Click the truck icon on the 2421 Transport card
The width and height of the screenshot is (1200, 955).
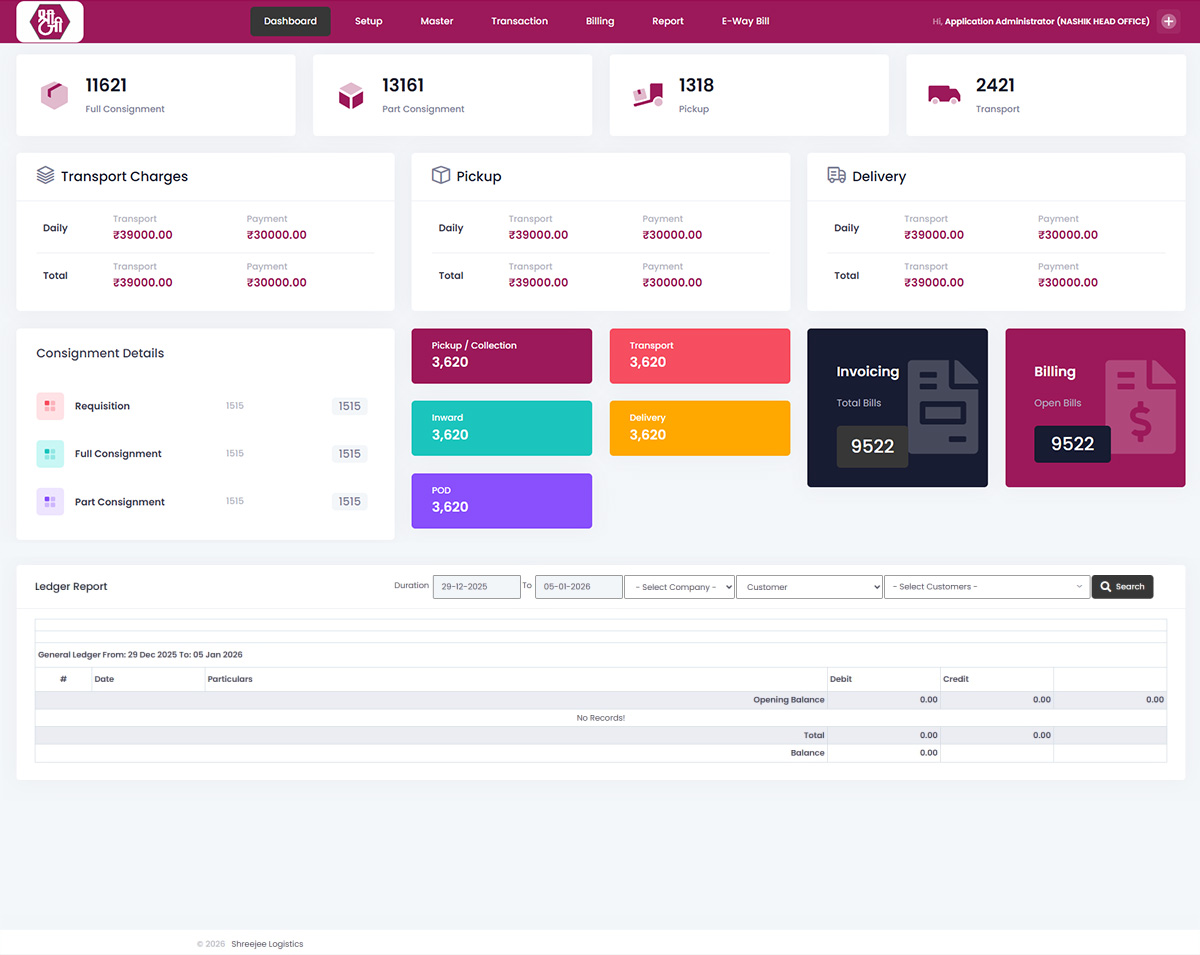click(943, 94)
